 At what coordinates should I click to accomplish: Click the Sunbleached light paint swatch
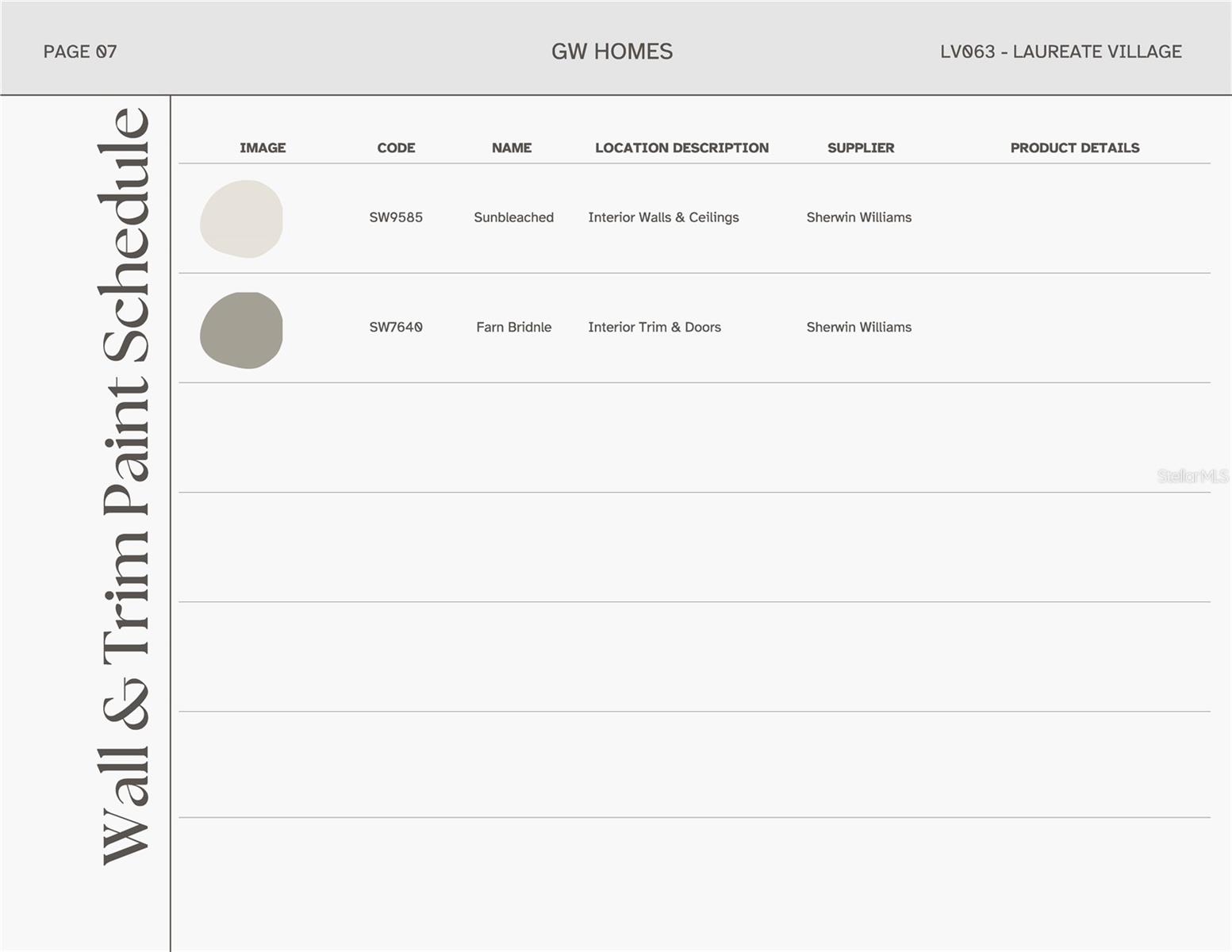241,219
